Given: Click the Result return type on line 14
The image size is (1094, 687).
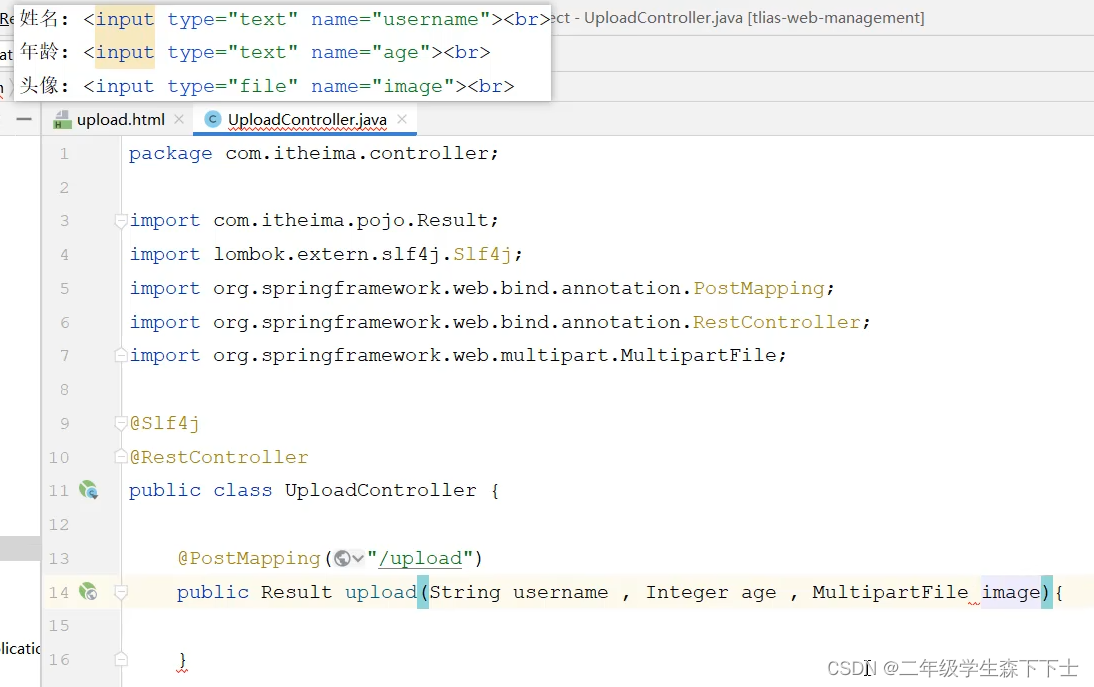Looking at the screenshot, I should 297,592.
